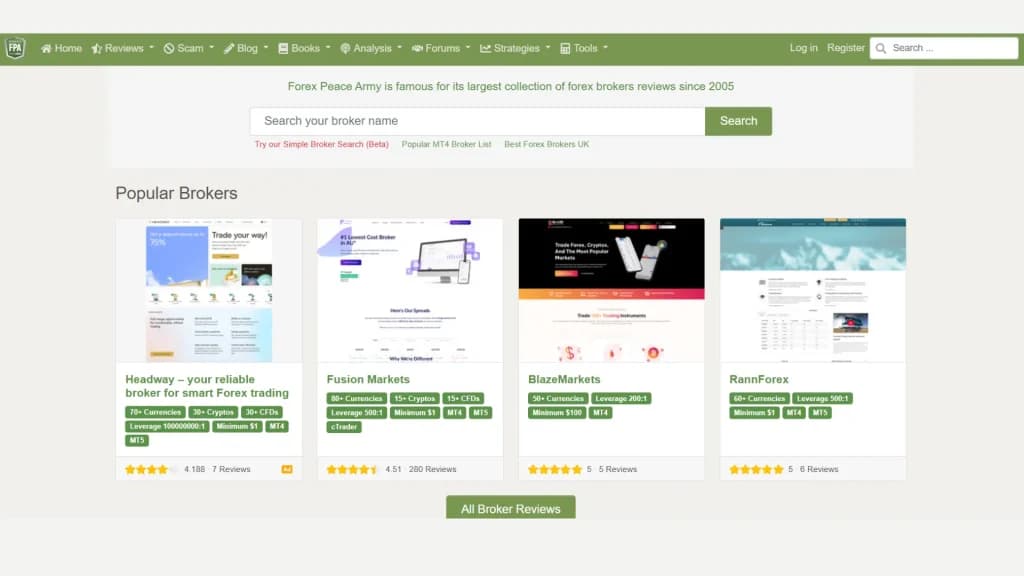Click the Home house icon
Screen dimensions: 1024x576
[x=46, y=48]
